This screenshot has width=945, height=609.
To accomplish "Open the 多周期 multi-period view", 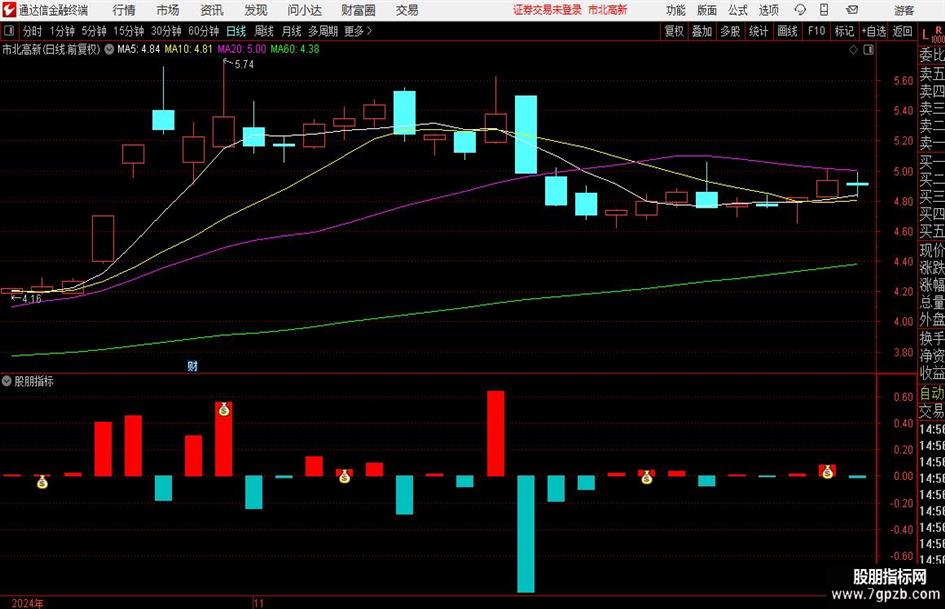I will 323,31.
